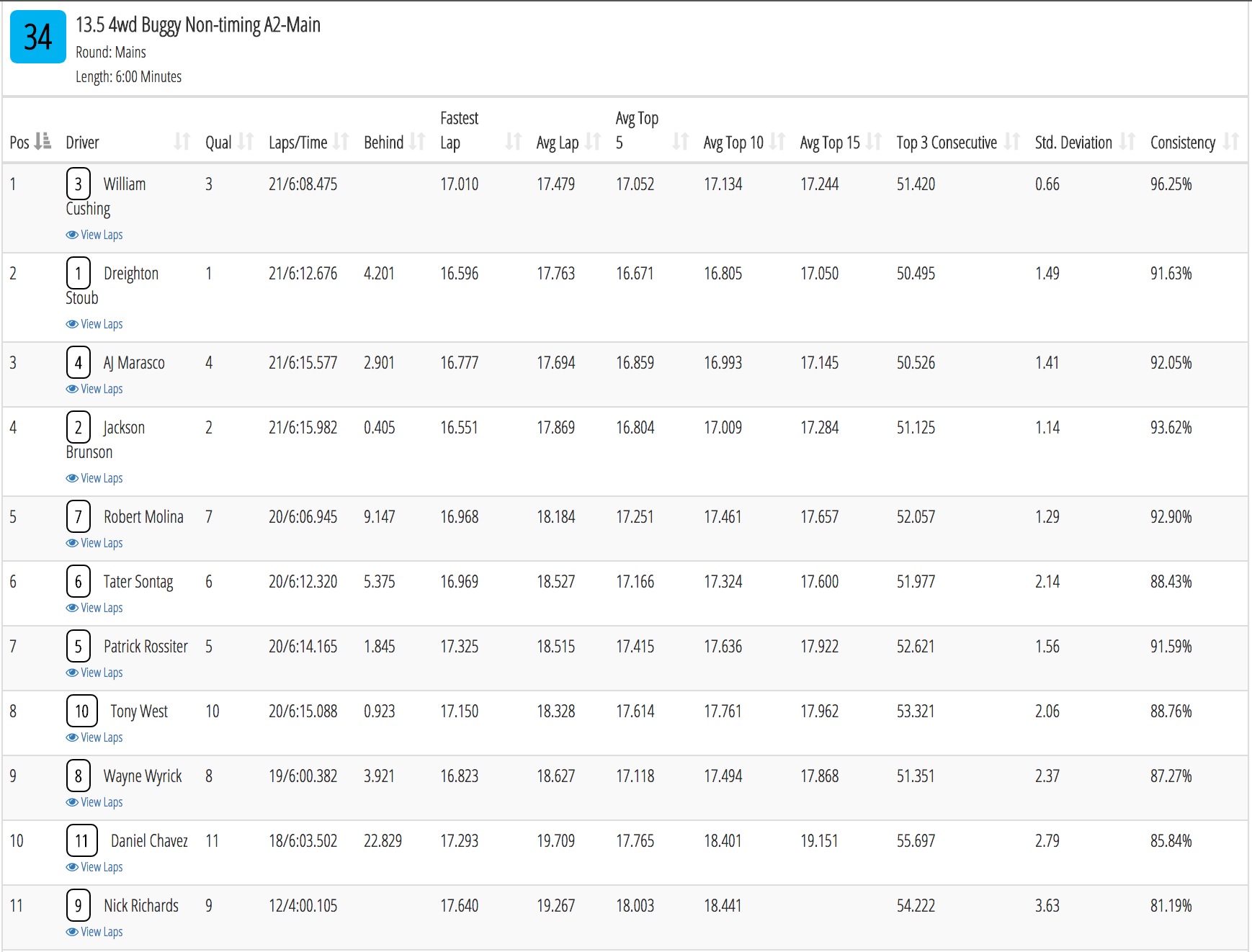Screen dimensions: 1252x952
Task: View laps for Jackson Brunson
Action: click(94, 478)
